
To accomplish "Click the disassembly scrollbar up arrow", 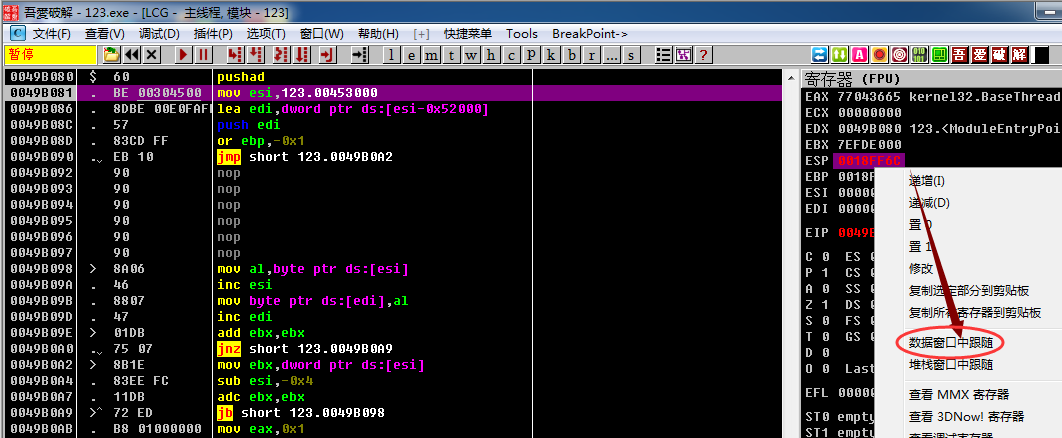I will [790, 77].
